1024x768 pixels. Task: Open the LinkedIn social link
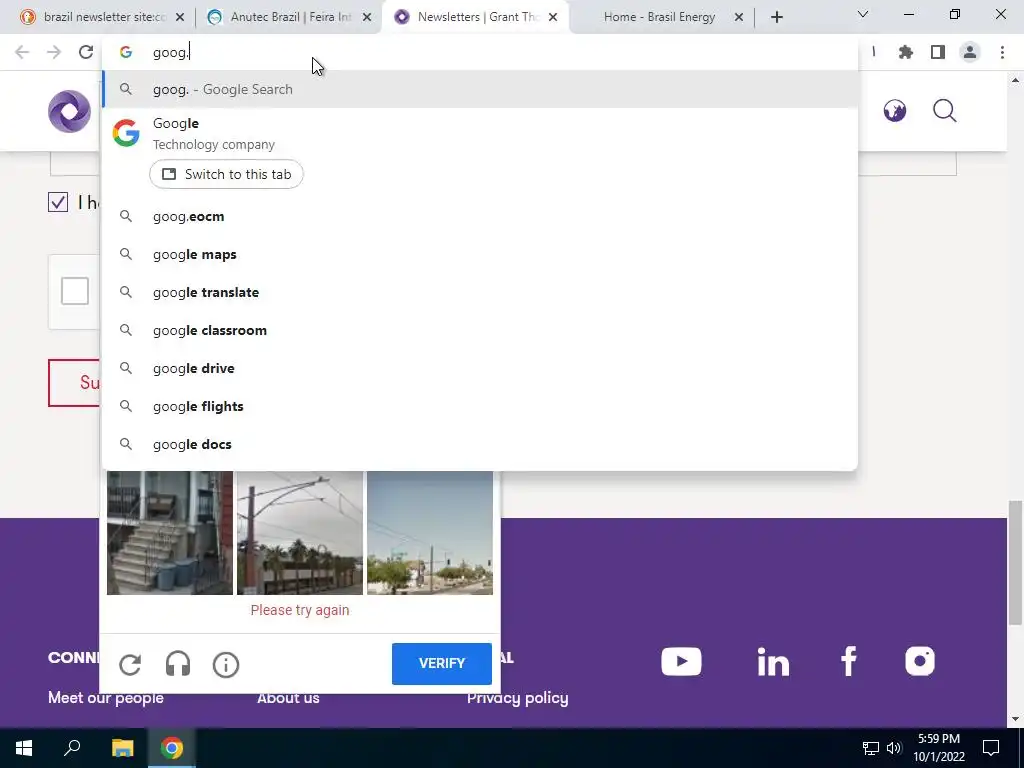773,662
